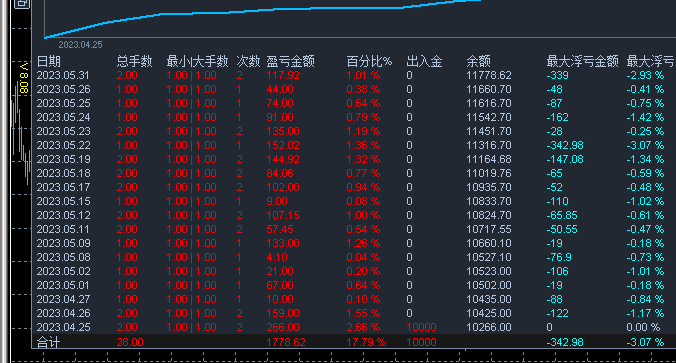
Task: Click the balance value 11778.62
Action: [x=488, y=75]
